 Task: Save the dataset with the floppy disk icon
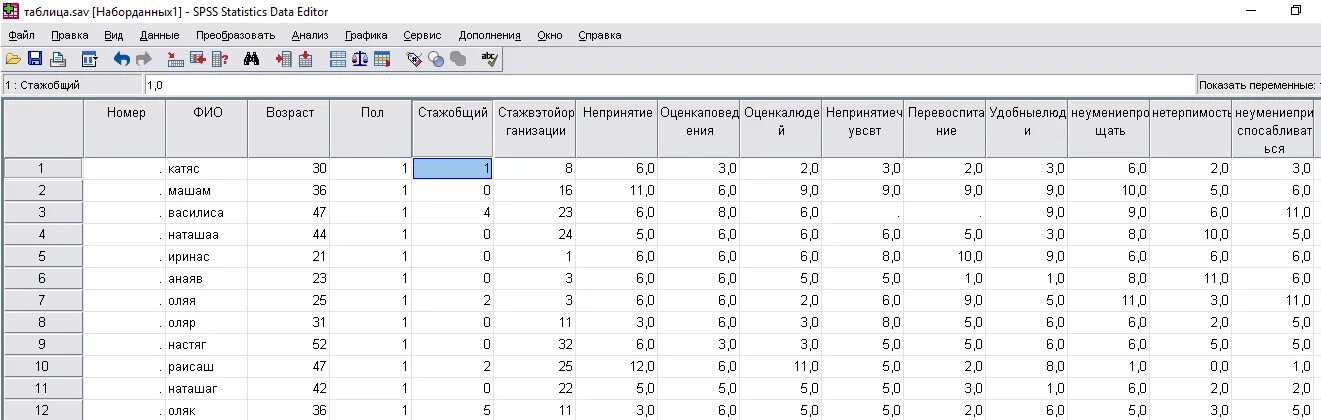pos(35,59)
